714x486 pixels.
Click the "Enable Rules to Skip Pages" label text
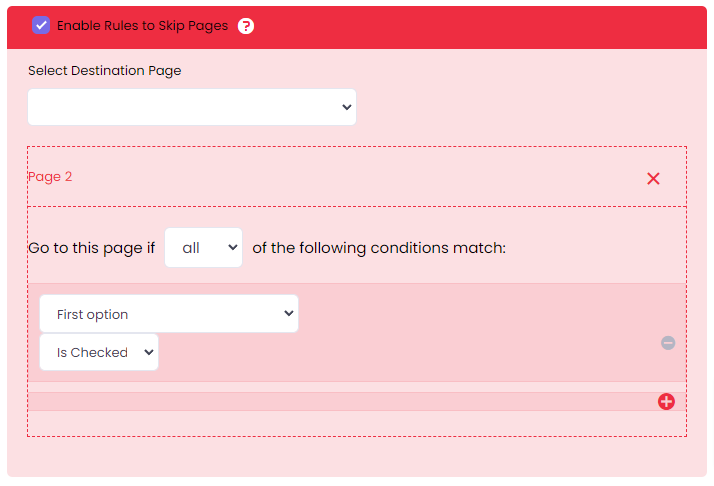pos(142,26)
